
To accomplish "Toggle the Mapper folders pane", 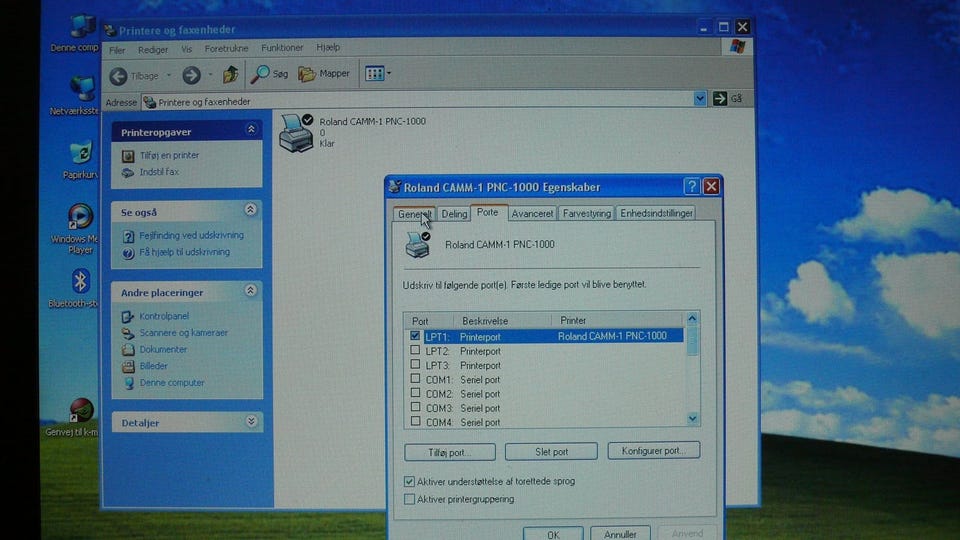I will pos(323,73).
